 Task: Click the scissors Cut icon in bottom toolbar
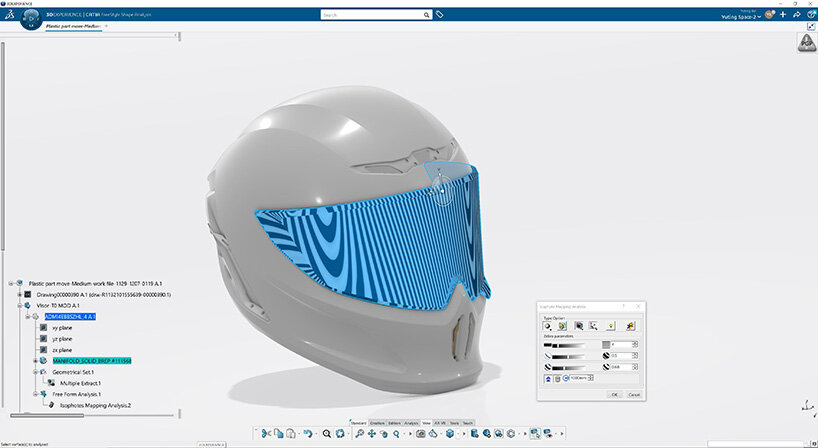[265, 434]
